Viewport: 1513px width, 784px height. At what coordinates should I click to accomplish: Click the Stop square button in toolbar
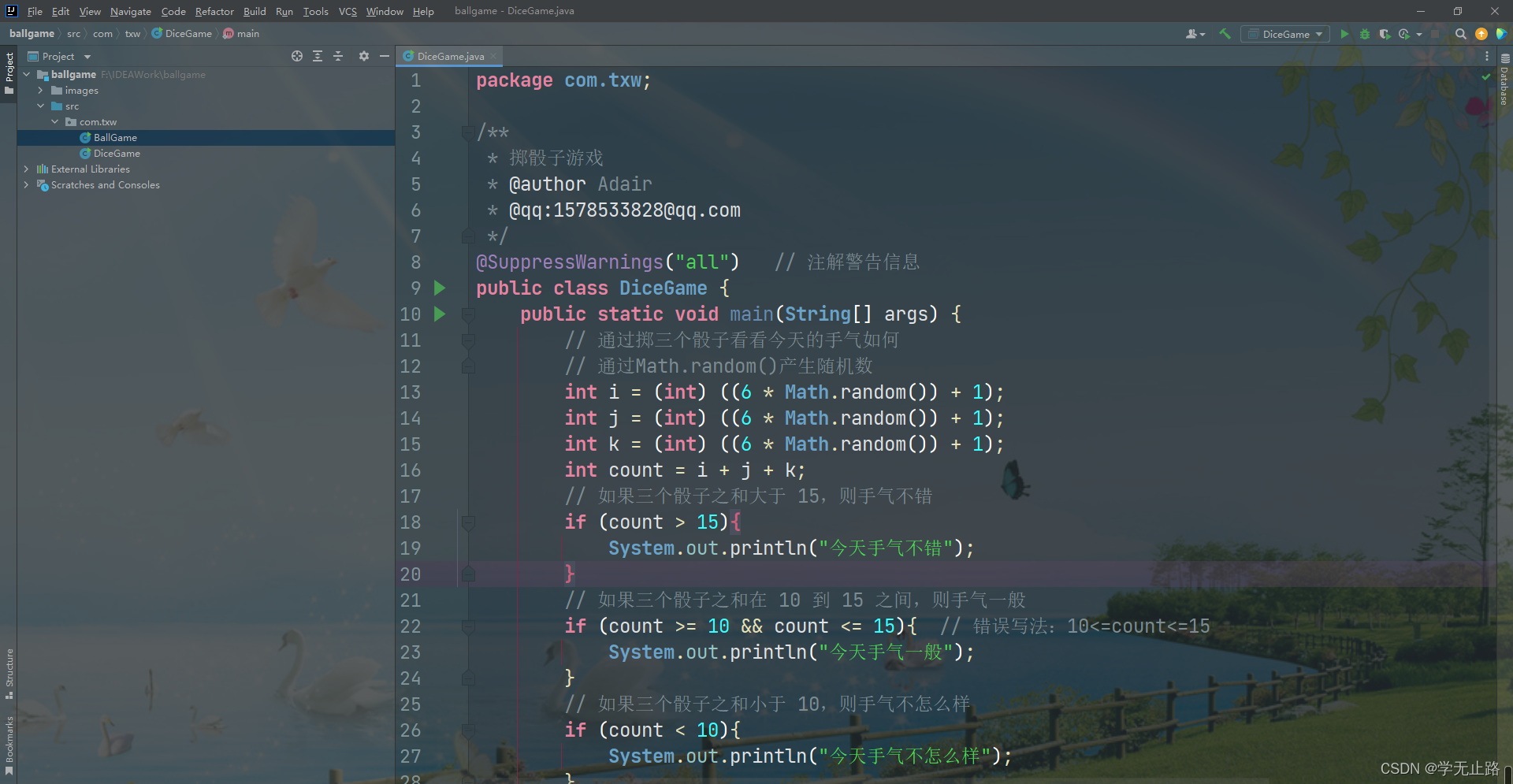pyautogui.click(x=1435, y=34)
